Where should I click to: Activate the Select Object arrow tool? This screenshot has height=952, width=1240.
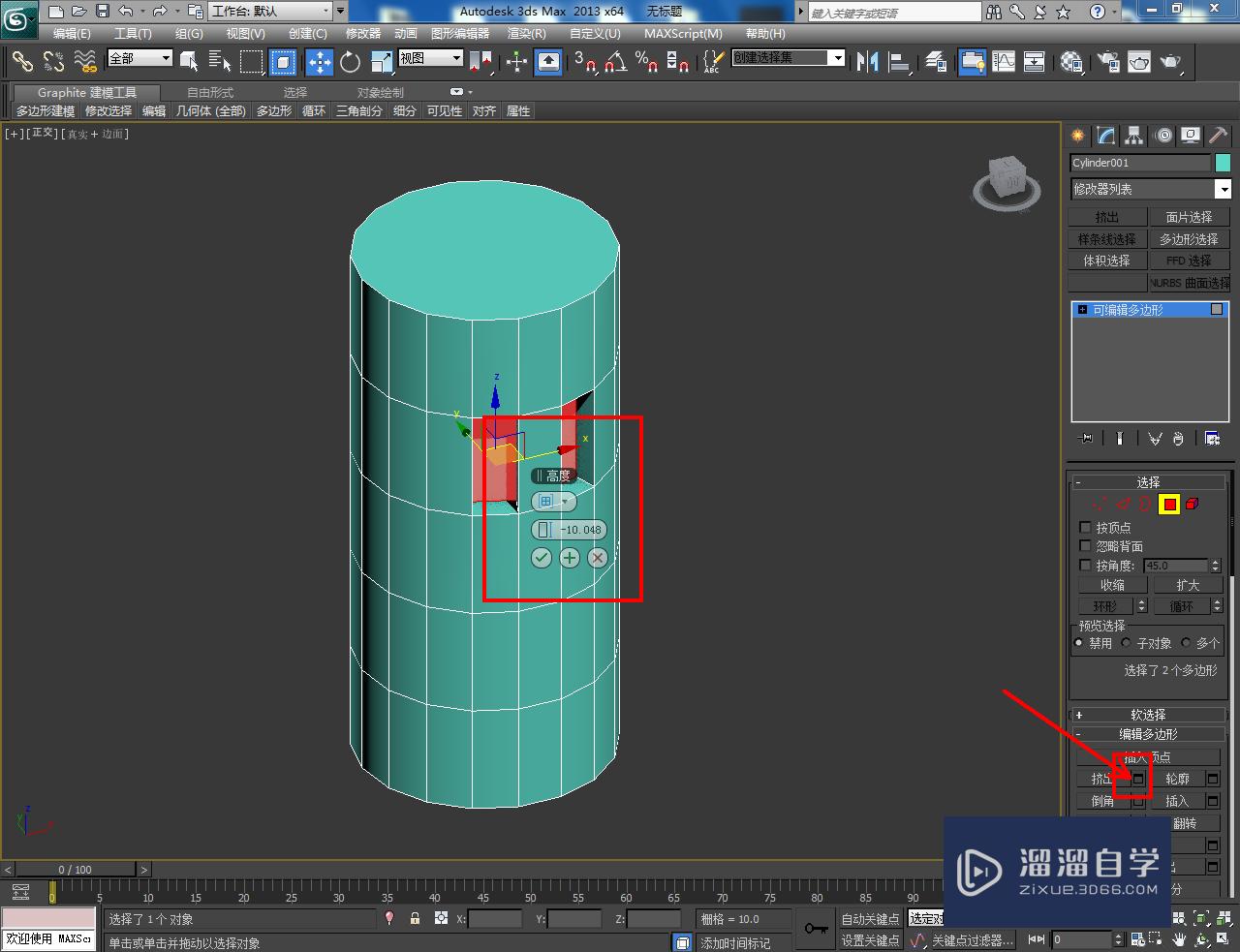pos(189,62)
